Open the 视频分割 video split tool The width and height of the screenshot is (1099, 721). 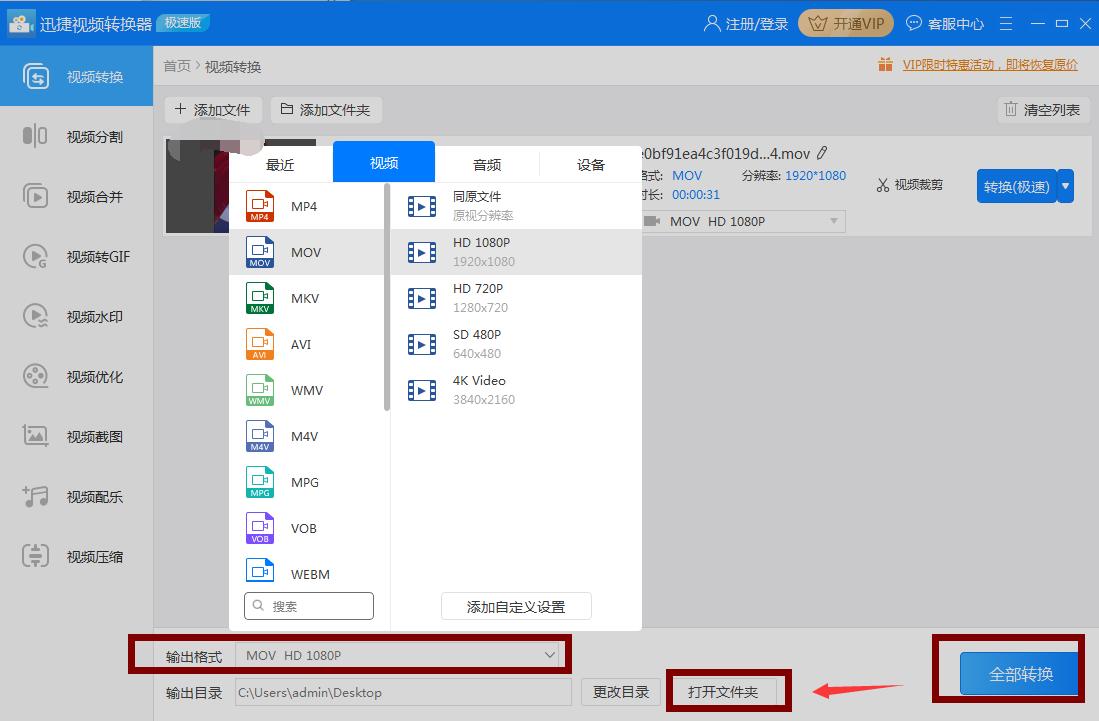pos(76,137)
